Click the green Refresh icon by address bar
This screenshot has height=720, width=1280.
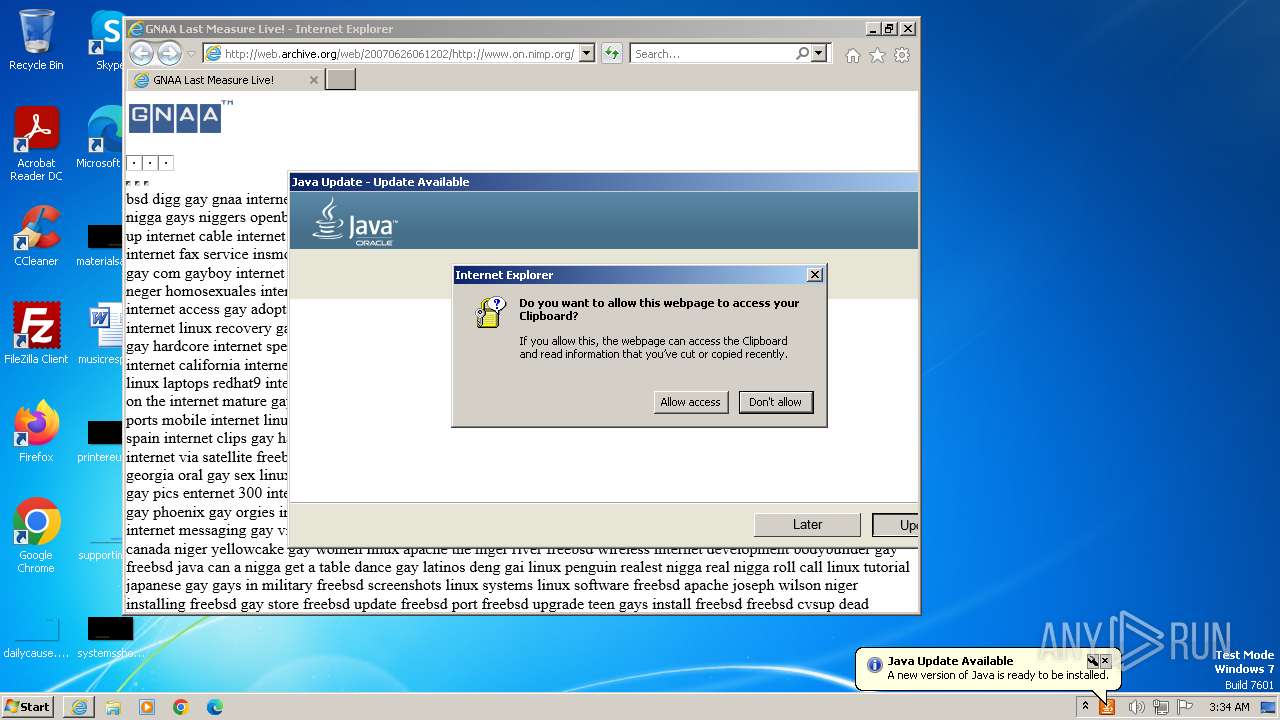pyautogui.click(x=612, y=54)
